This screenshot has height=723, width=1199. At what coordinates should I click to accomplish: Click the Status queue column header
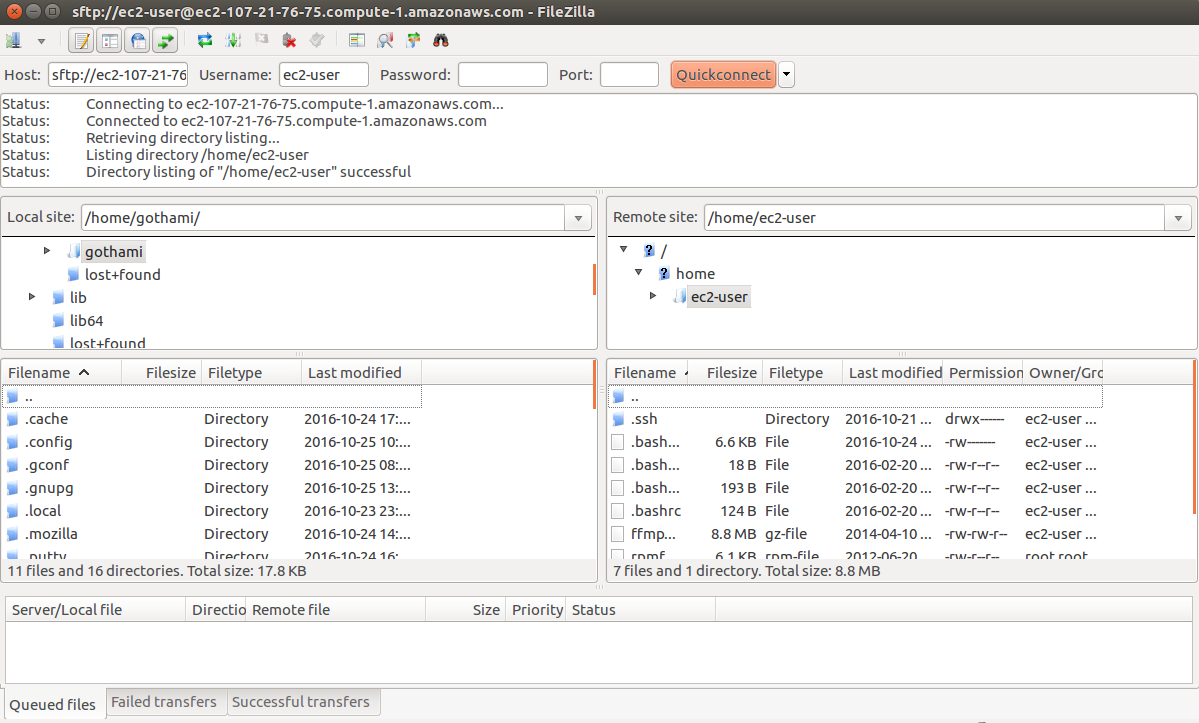640,610
